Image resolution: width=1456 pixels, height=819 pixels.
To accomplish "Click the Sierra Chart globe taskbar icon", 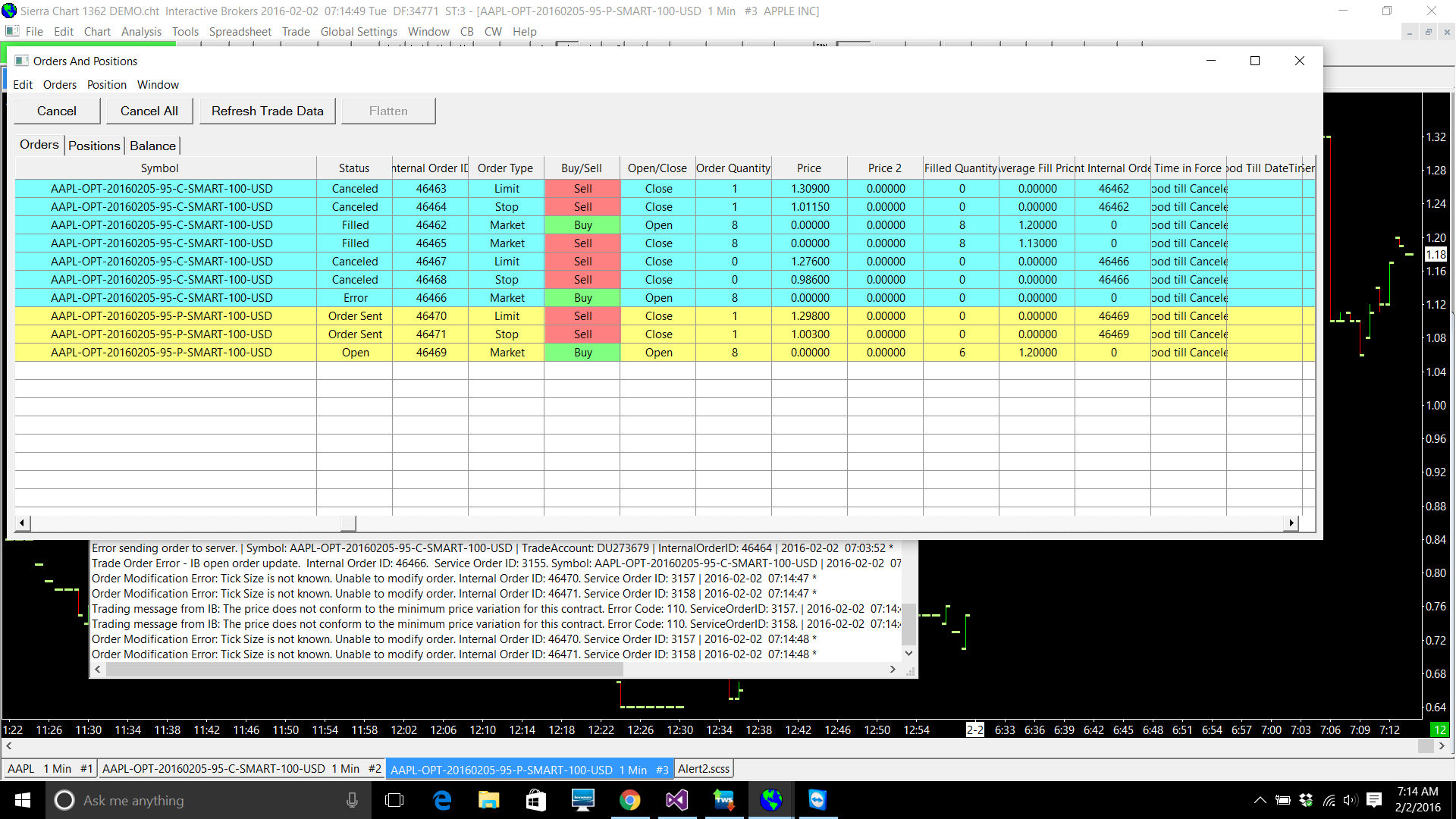I will [770, 800].
